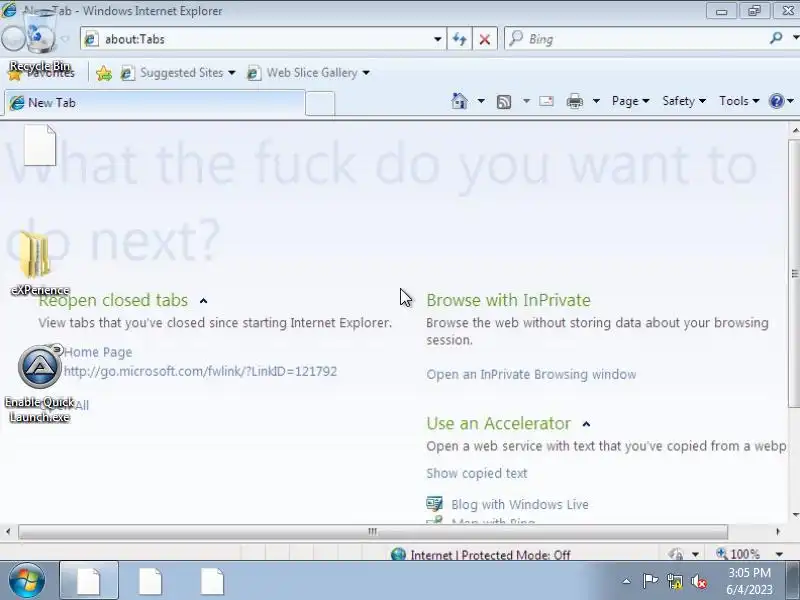
Task: Collapse the Reopen closed tabs section
Action: click(x=203, y=301)
